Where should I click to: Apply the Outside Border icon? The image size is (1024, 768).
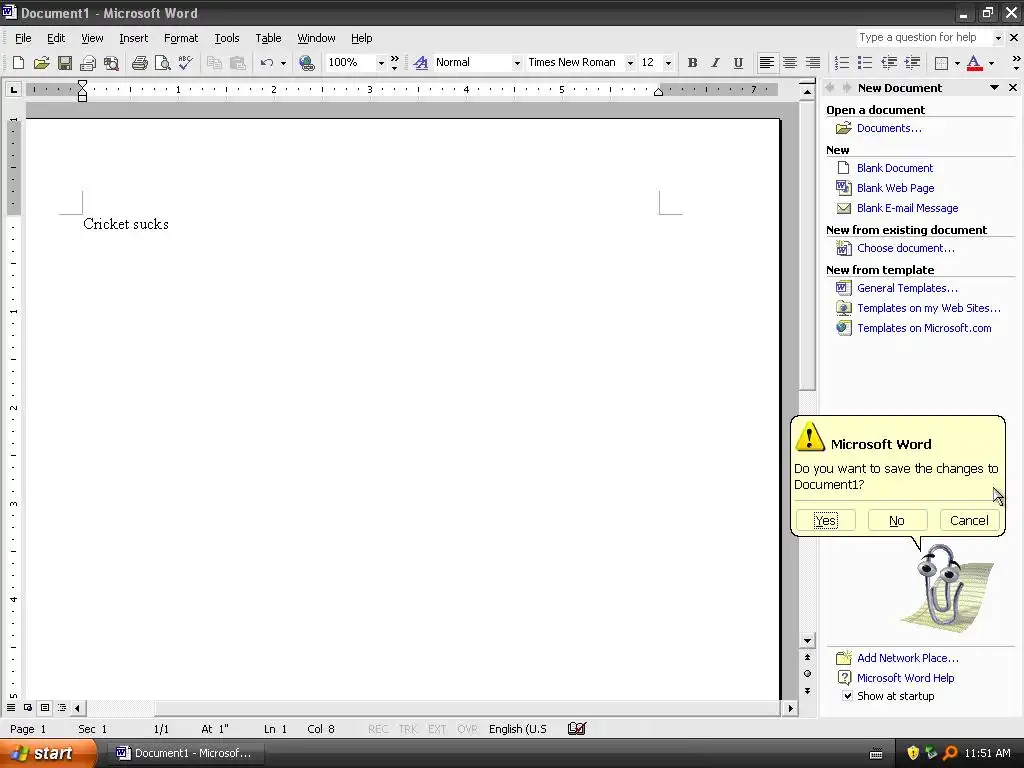pos(941,63)
